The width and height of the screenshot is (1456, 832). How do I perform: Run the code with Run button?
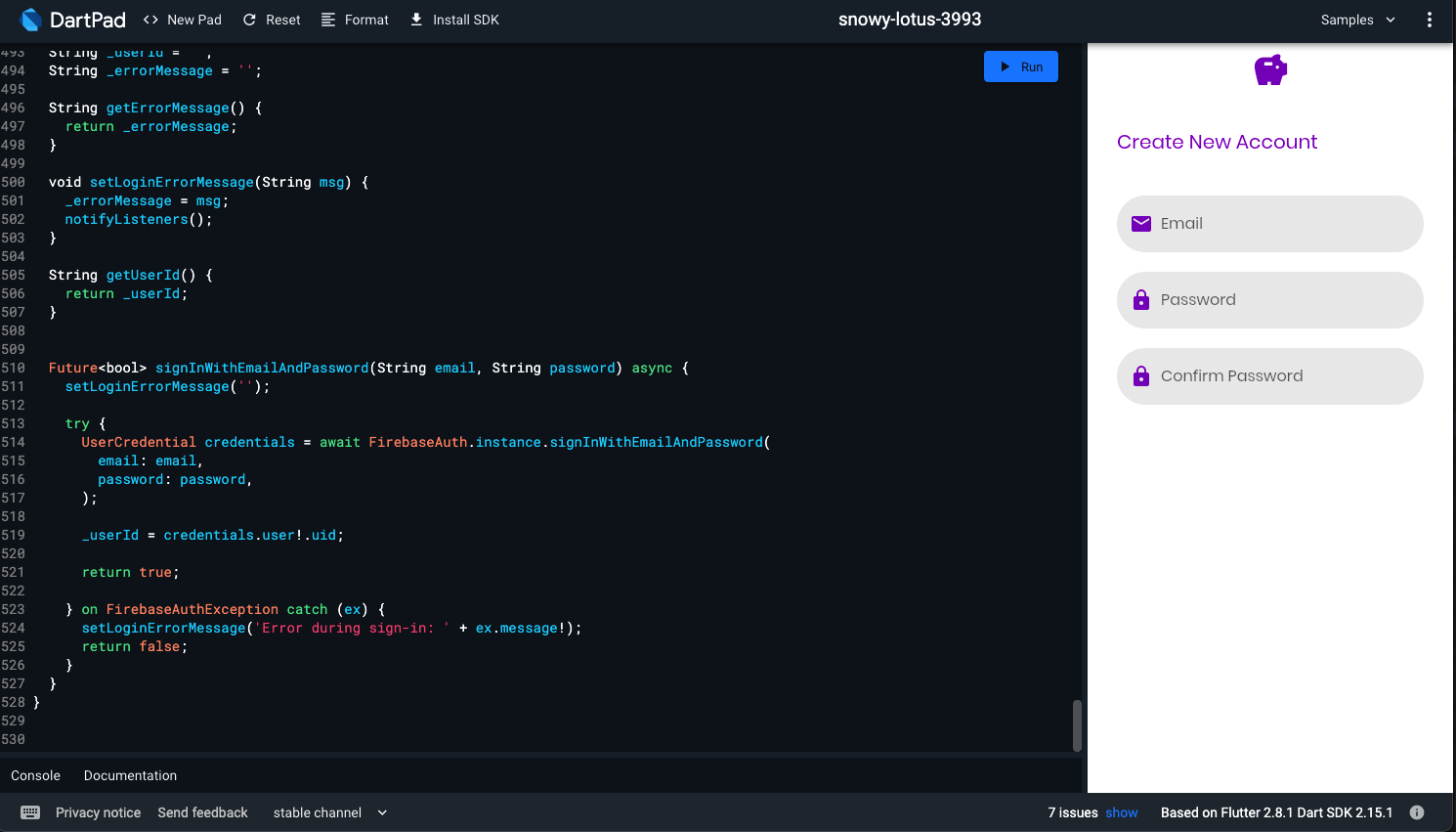[x=1021, y=66]
